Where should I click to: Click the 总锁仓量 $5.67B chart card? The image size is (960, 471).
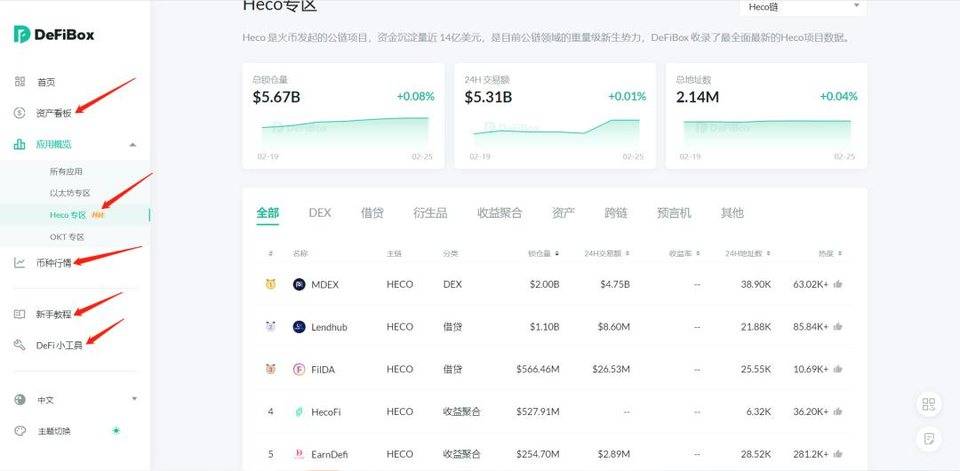point(343,116)
